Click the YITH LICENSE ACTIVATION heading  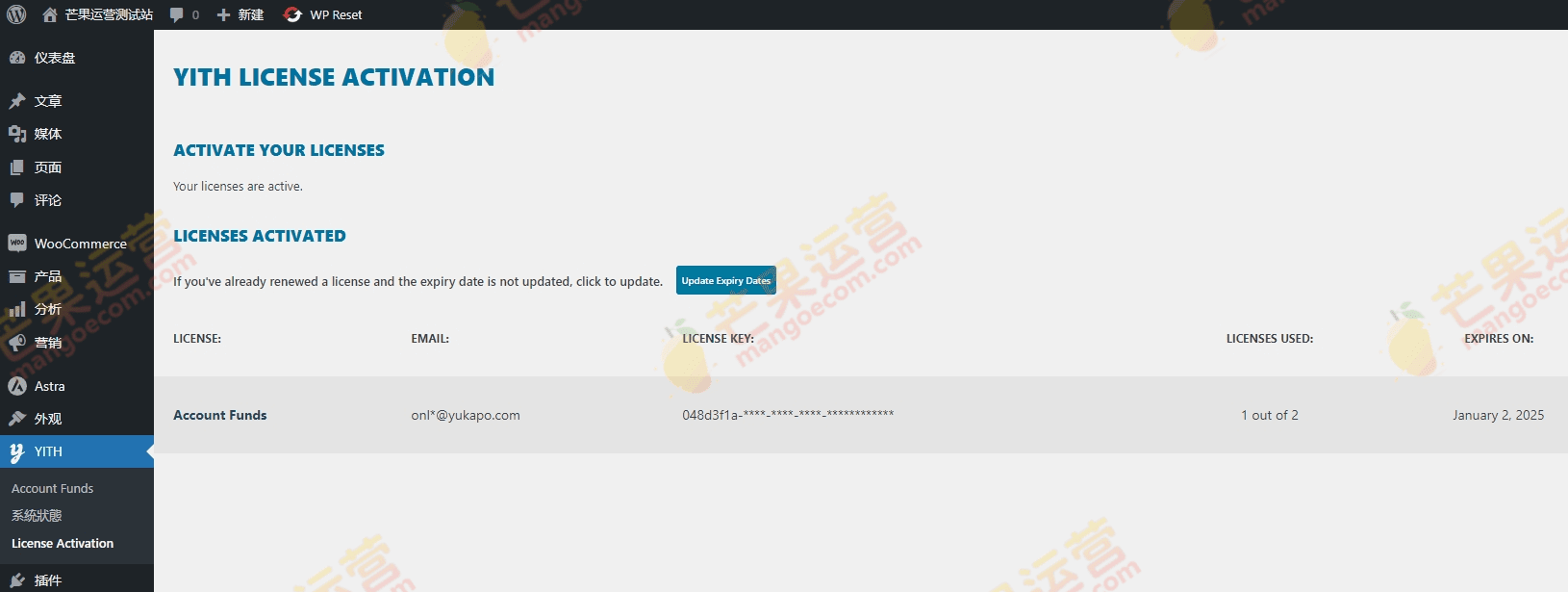click(x=334, y=77)
